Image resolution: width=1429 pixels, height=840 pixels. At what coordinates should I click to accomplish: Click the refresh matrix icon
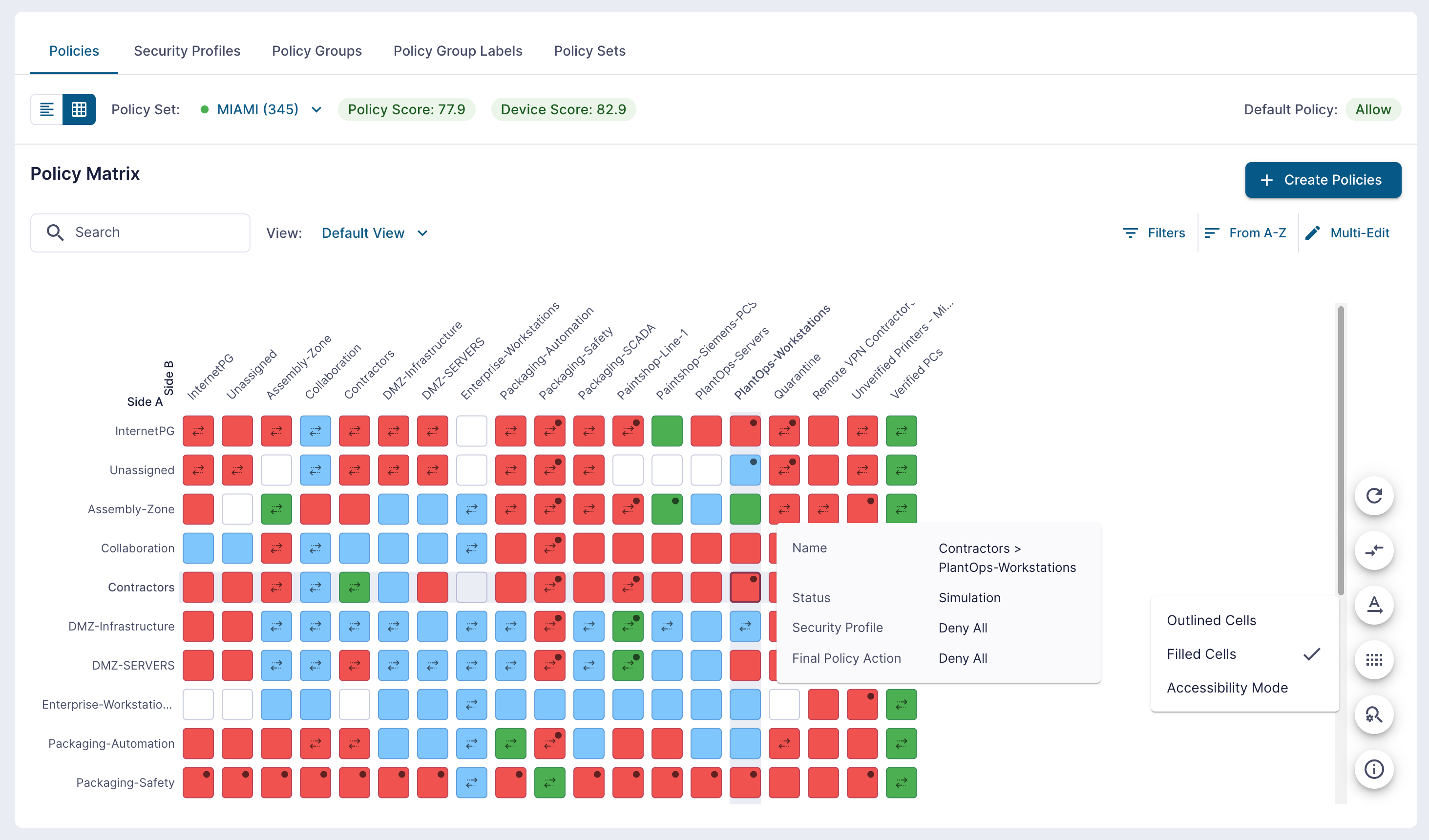[x=1374, y=496]
